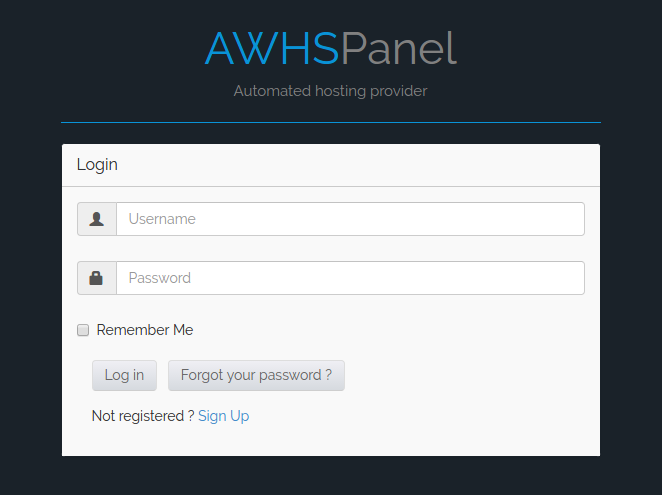Select the Password placeholder text
Screen dimensions: 662x495
click(160, 278)
